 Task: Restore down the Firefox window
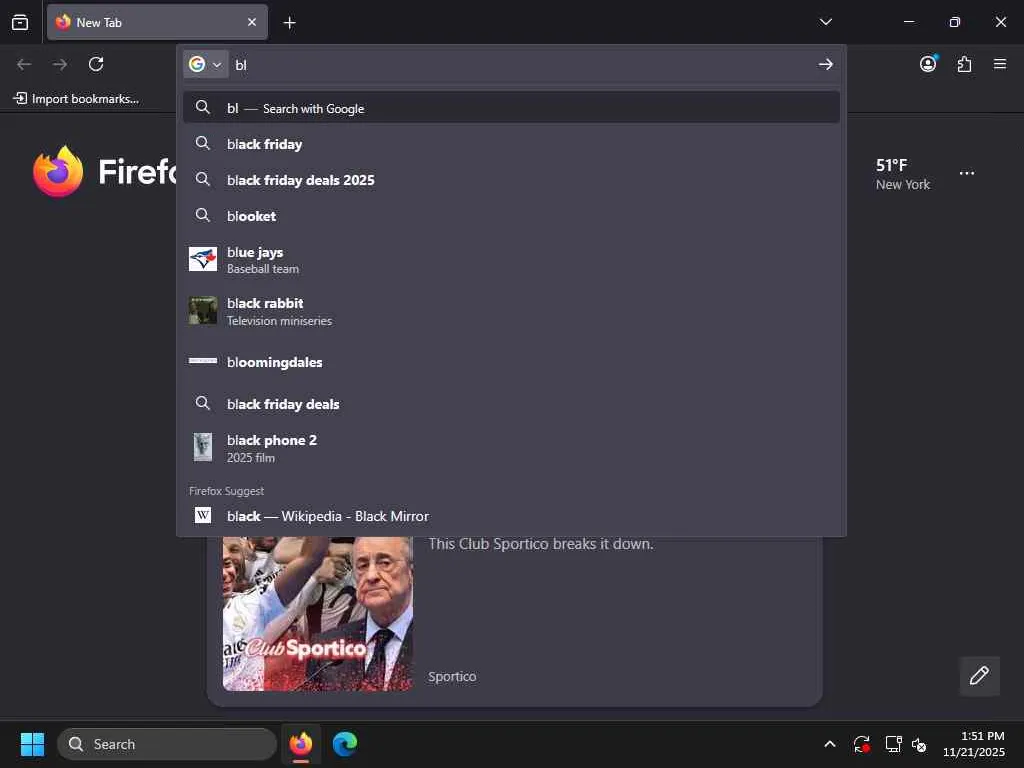pos(955,22)
